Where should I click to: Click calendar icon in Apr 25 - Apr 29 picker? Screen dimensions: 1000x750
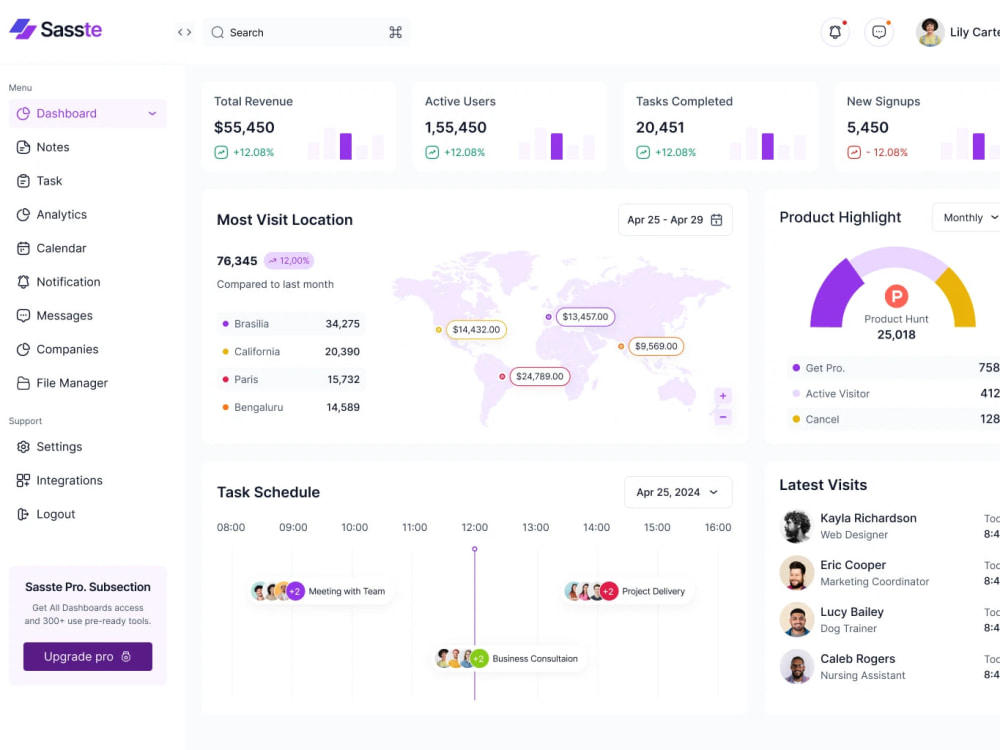717,220
